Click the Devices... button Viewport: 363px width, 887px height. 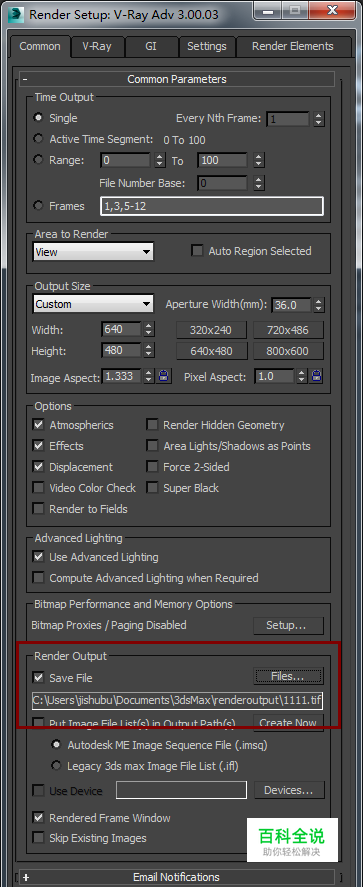289,790
